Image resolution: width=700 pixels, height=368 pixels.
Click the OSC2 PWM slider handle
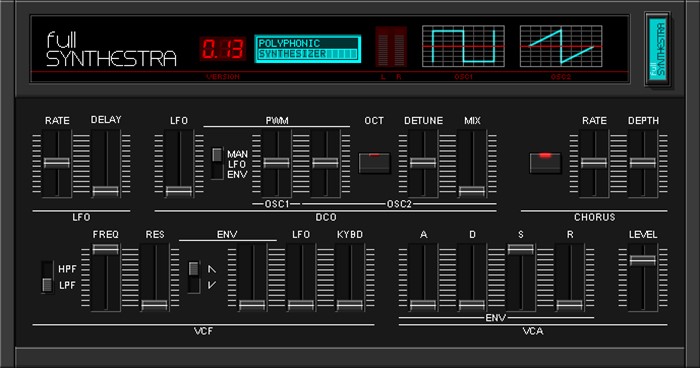point(325,163)
